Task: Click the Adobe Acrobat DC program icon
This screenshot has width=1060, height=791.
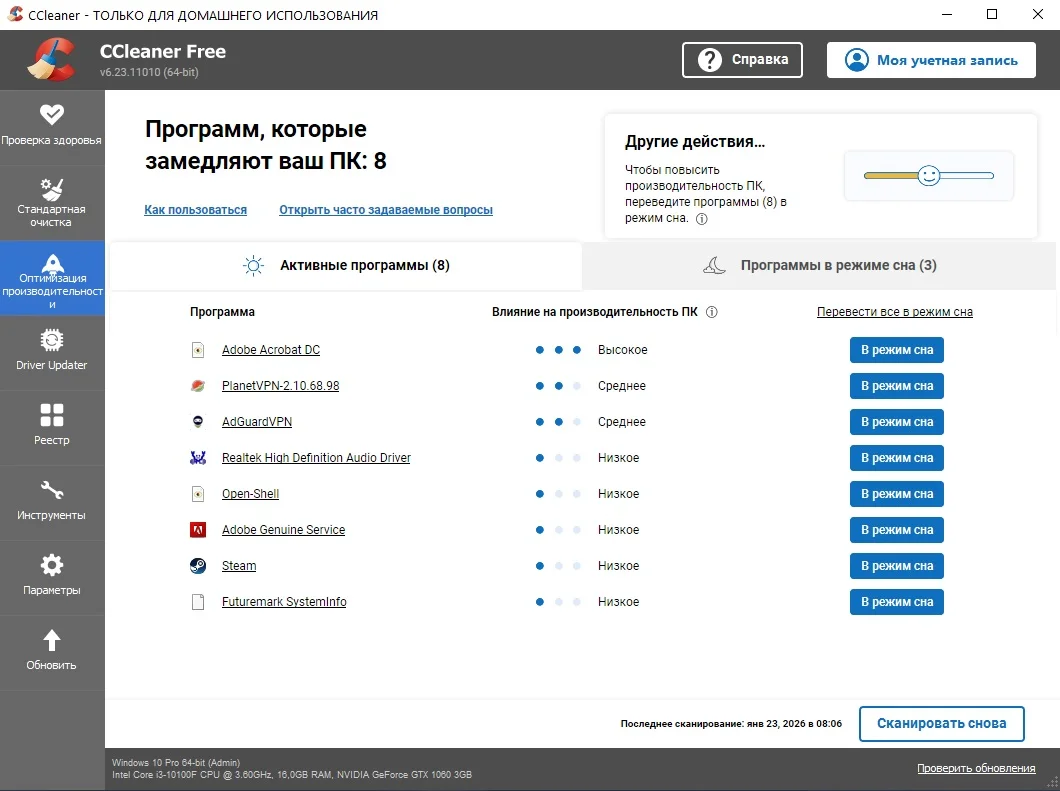Action: point(197,350)
